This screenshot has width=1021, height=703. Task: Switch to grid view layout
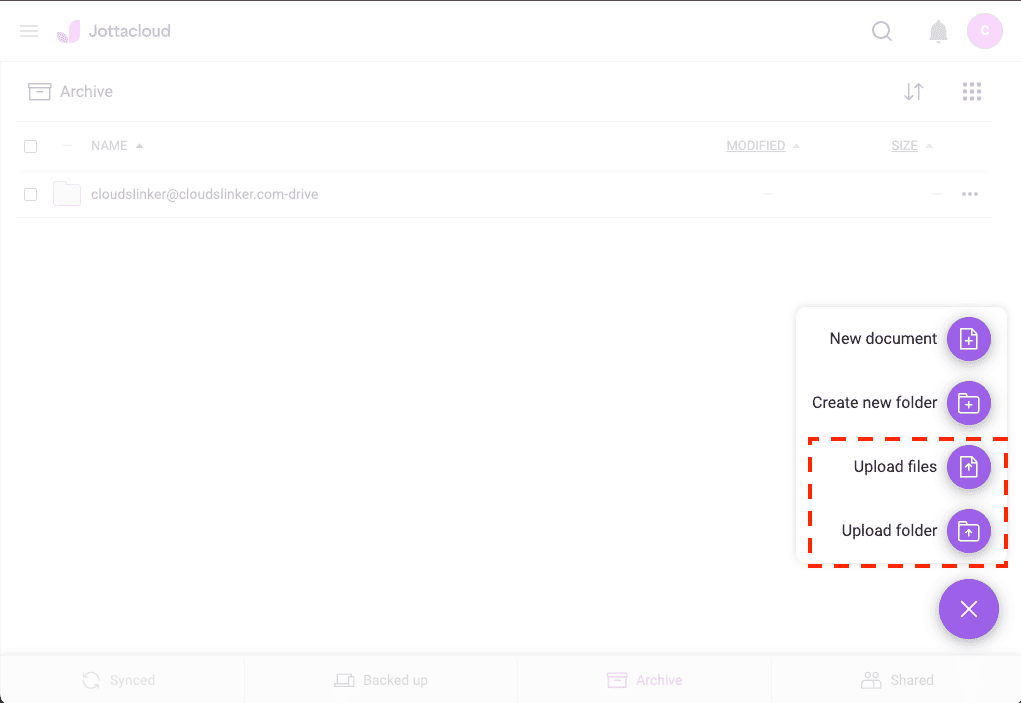tap(972, 92)
